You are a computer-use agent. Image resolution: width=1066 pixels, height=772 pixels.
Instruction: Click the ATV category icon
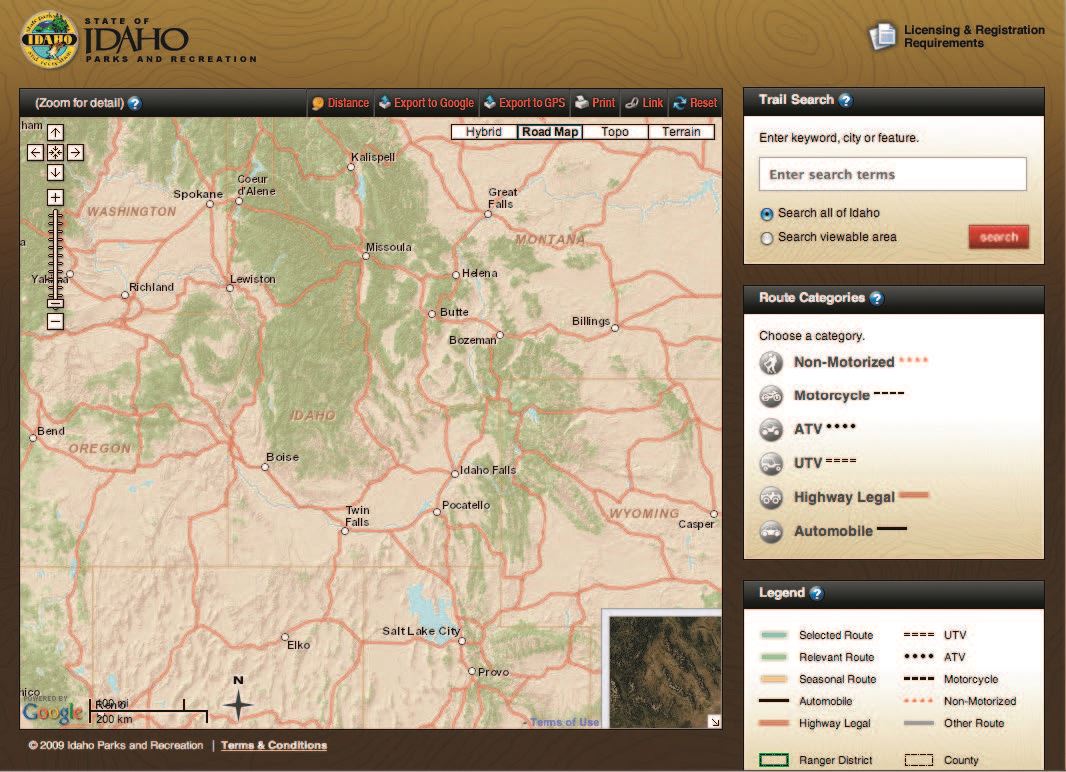(771, 430)
